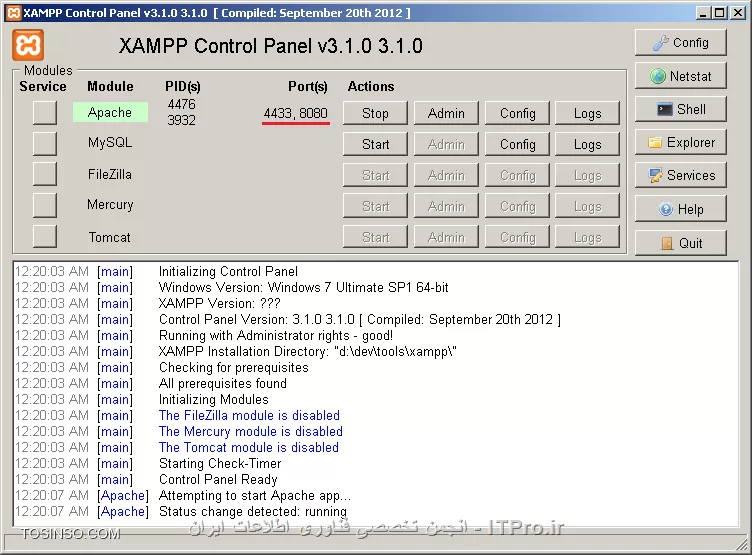Click the Tomcat Start button
This screenshot has width=753, height=555.
coord(375,237)
